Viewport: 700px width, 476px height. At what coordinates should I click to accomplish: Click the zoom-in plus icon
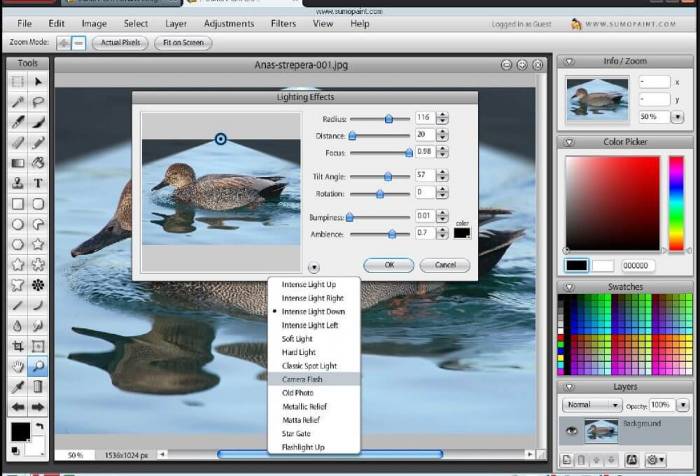point(64,43)
